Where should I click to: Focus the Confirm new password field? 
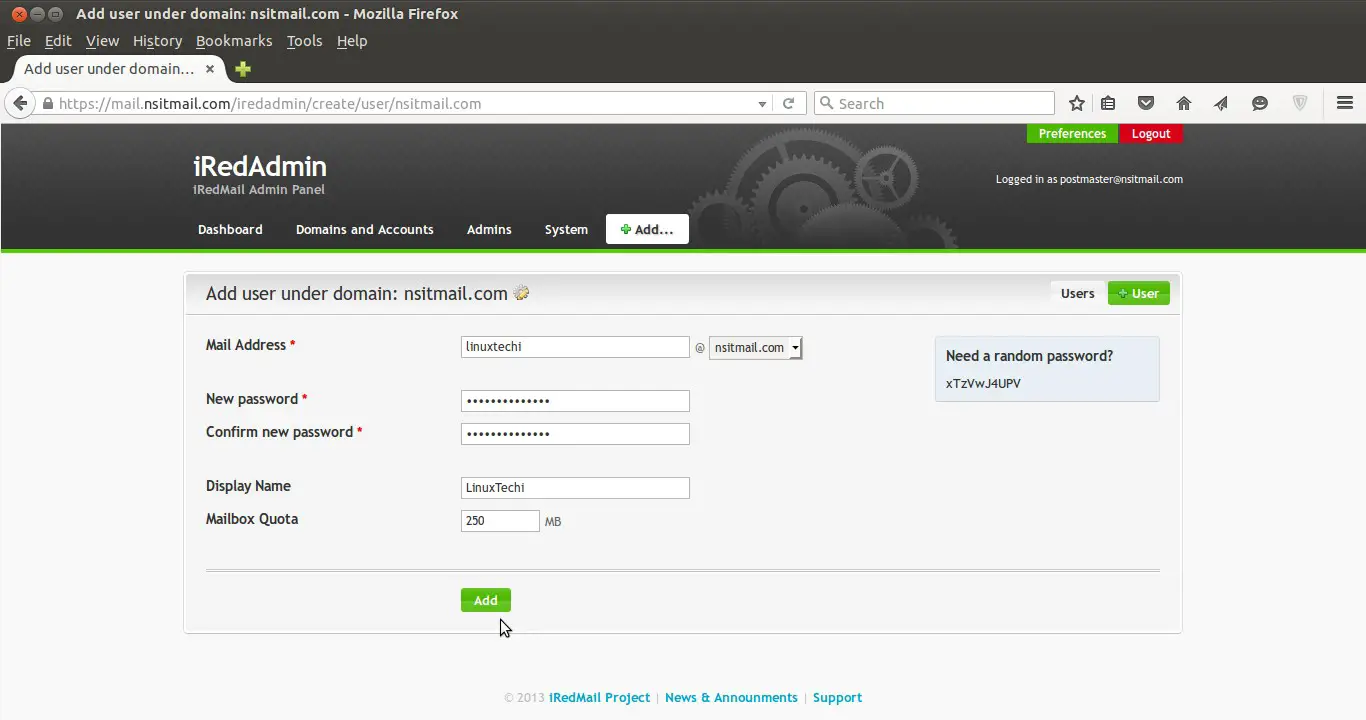point(575,434)
